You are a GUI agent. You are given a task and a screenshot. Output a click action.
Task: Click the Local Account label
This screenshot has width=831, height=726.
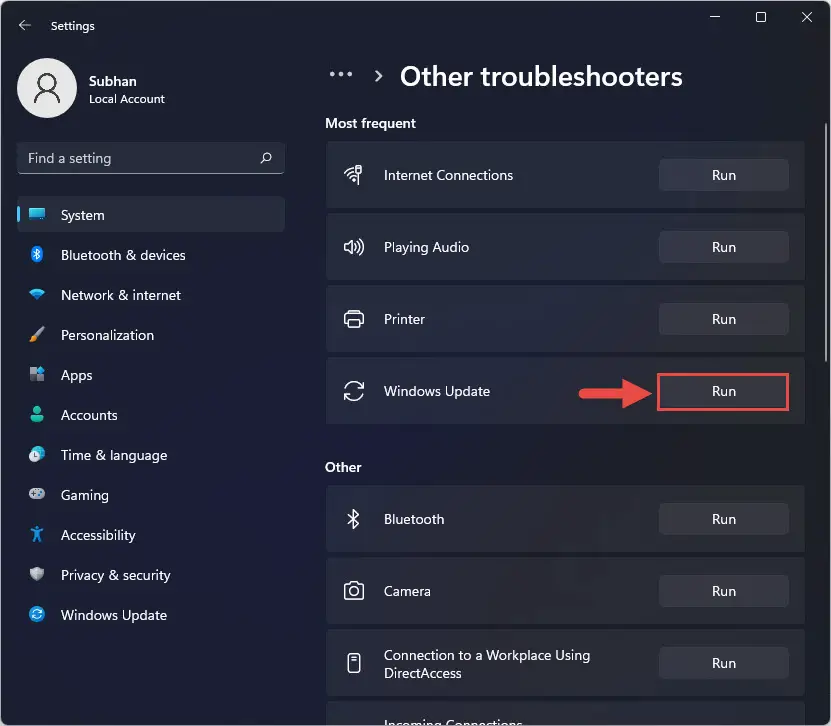pyautogui.click(x=127, y=99)
